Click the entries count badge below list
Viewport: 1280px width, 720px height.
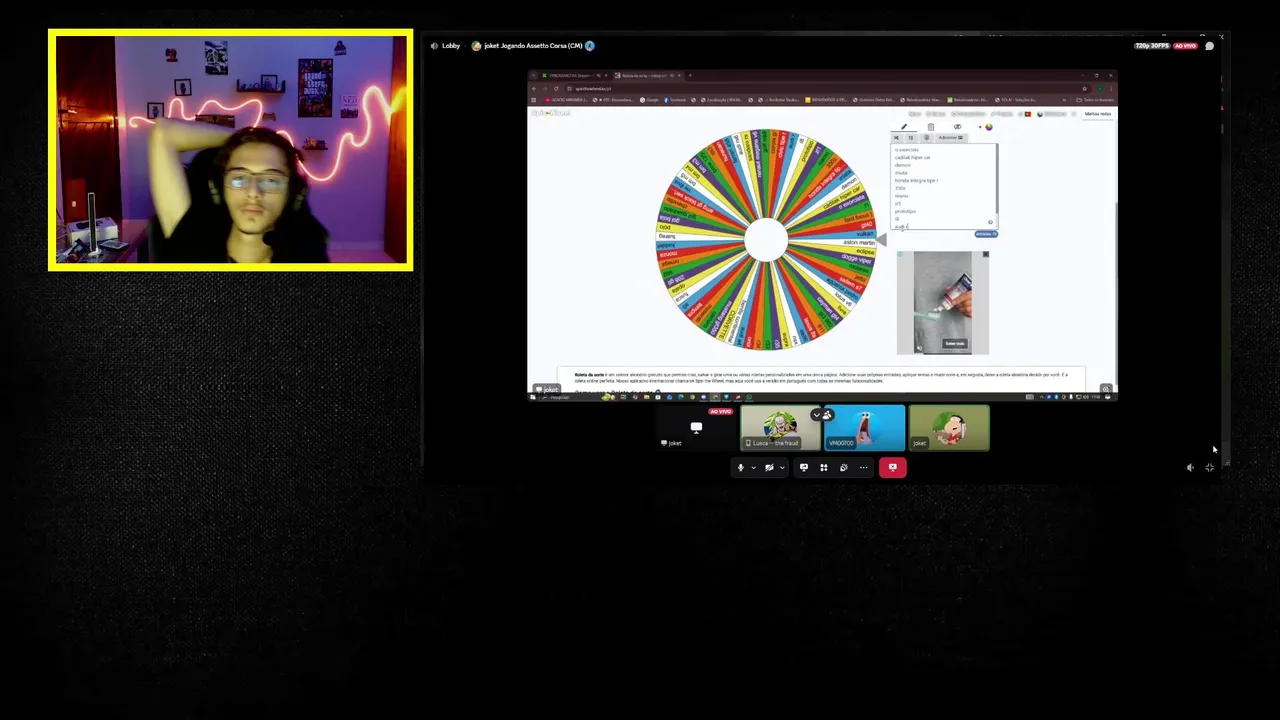(986, 234)
